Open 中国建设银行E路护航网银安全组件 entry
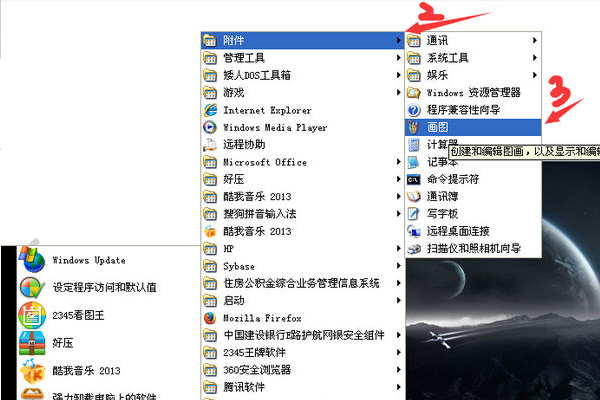The width and height of the screenshot is (600, 400). pos(302,335)
